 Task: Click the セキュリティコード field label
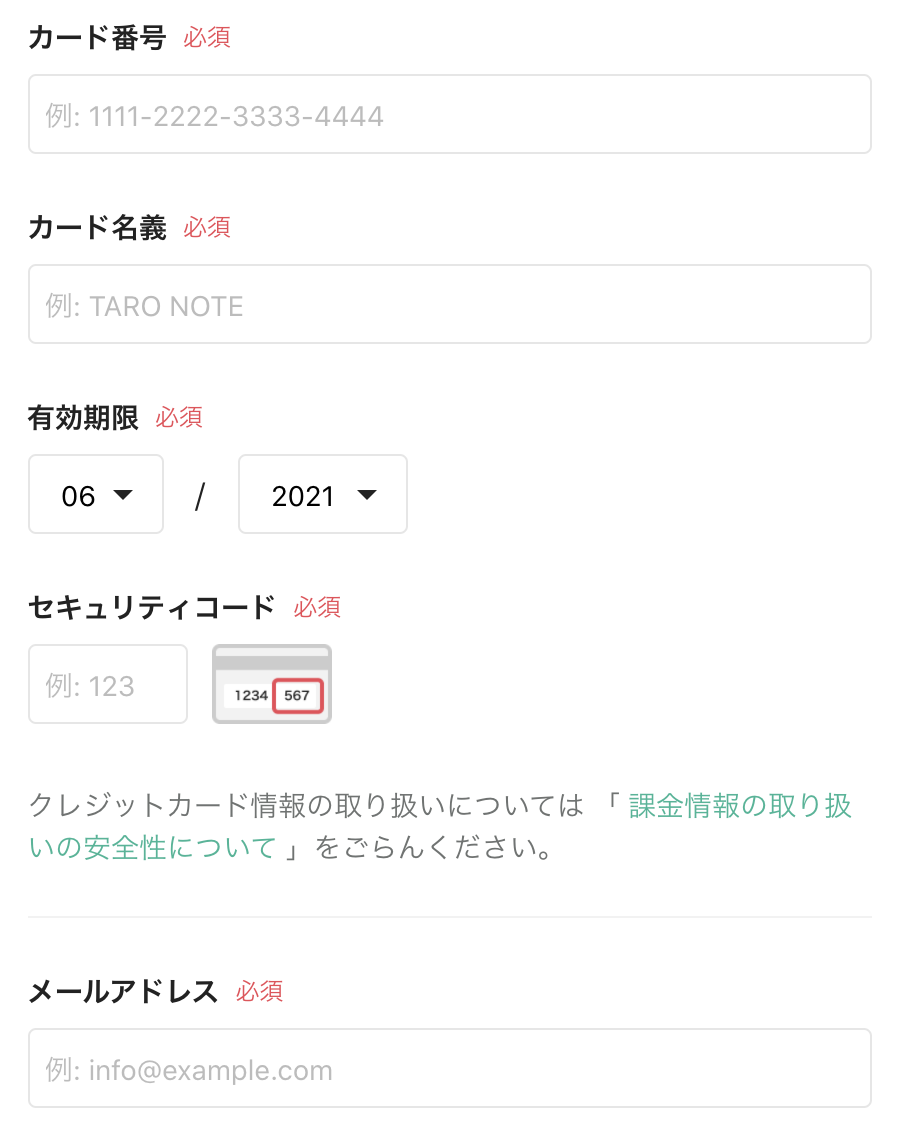(152, 608)
